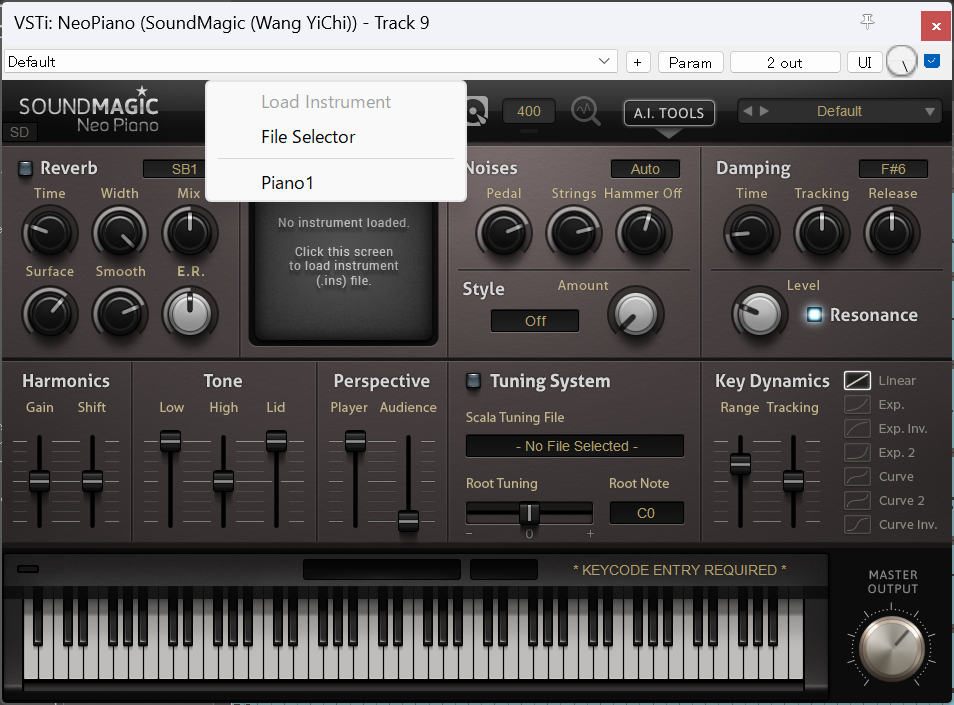Viewport: 954px width, 705px height.
Task: Toggle the plugin bypass checkbox
Action: point(931,61)
